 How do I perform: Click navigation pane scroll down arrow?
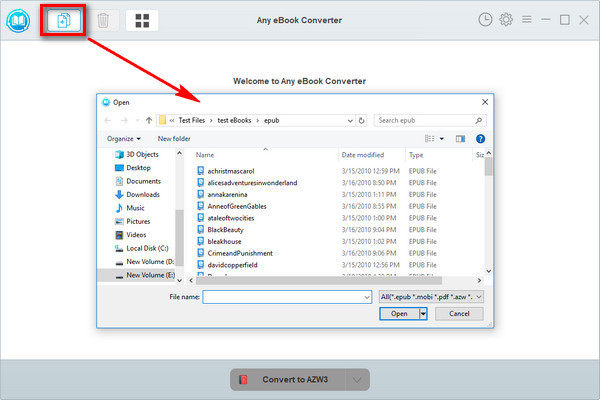pos(179,280)
